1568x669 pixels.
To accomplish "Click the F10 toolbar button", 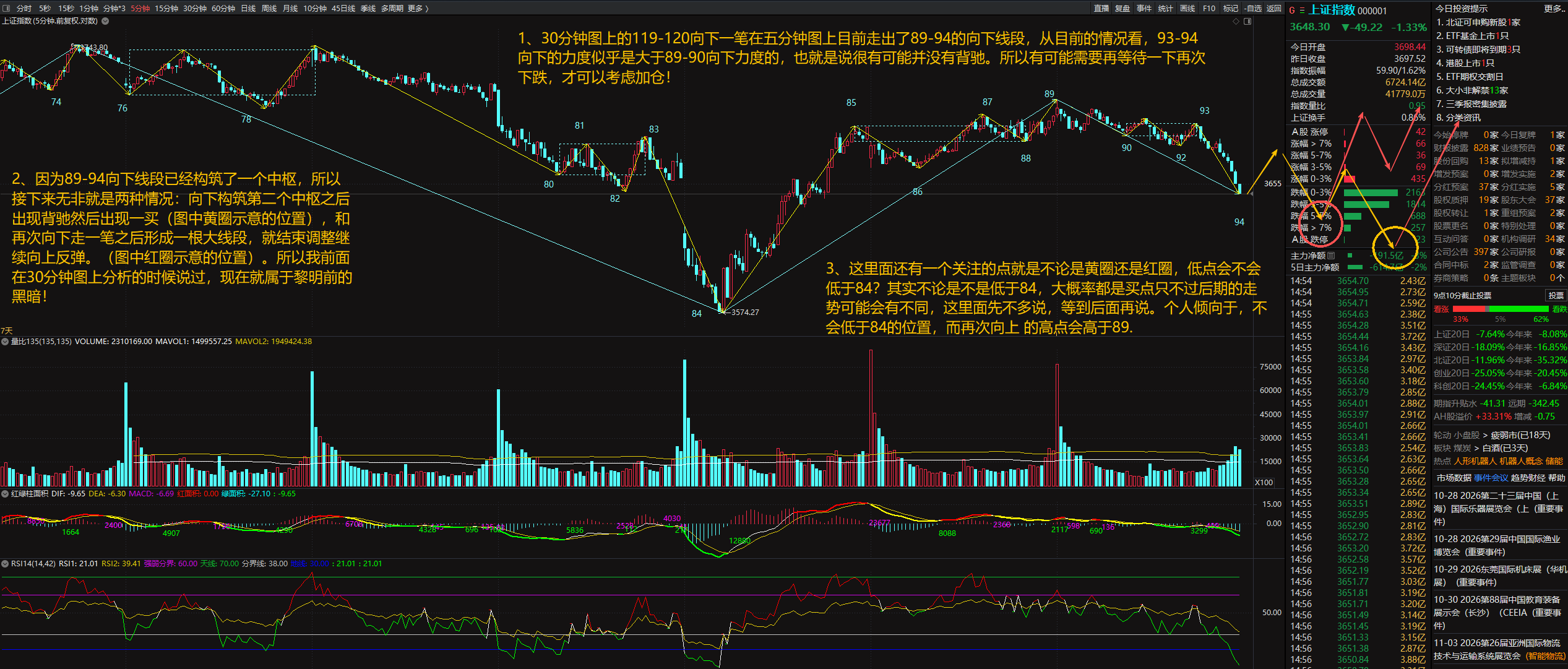I will point(1209,8).
